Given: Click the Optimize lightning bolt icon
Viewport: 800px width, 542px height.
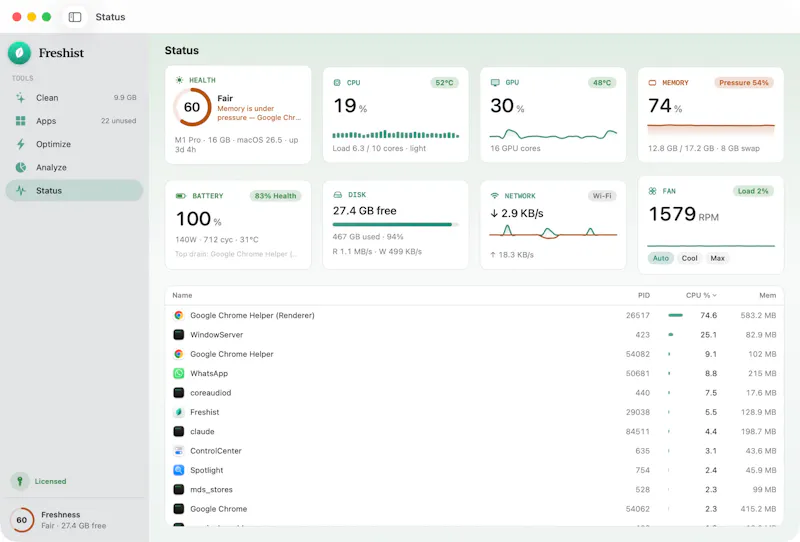Looking at the screenshot, I should [x=20, y=144].
